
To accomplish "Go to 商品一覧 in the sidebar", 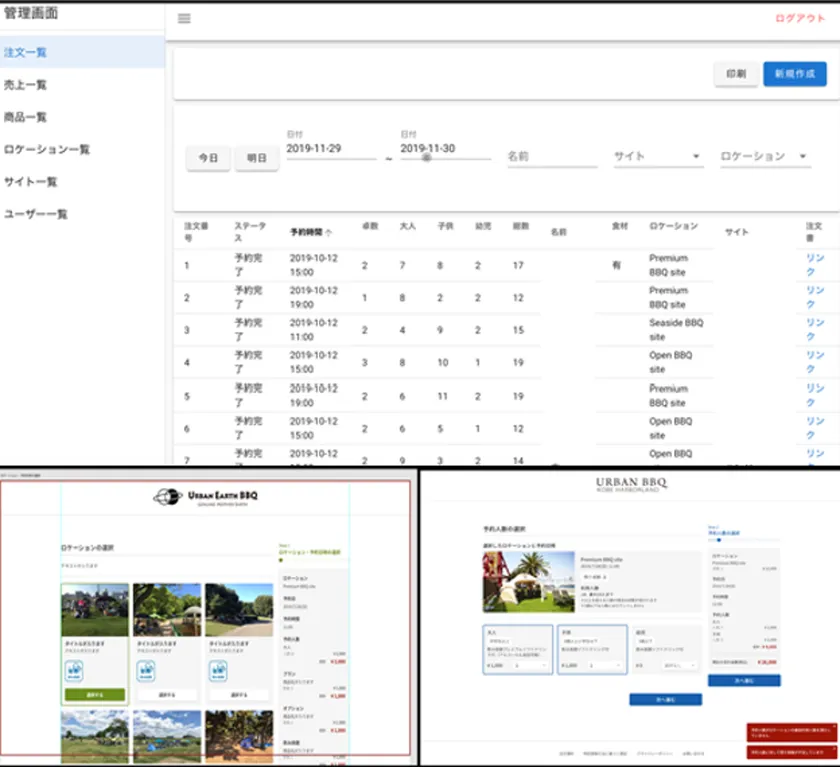I will click(x=26, y=117).
